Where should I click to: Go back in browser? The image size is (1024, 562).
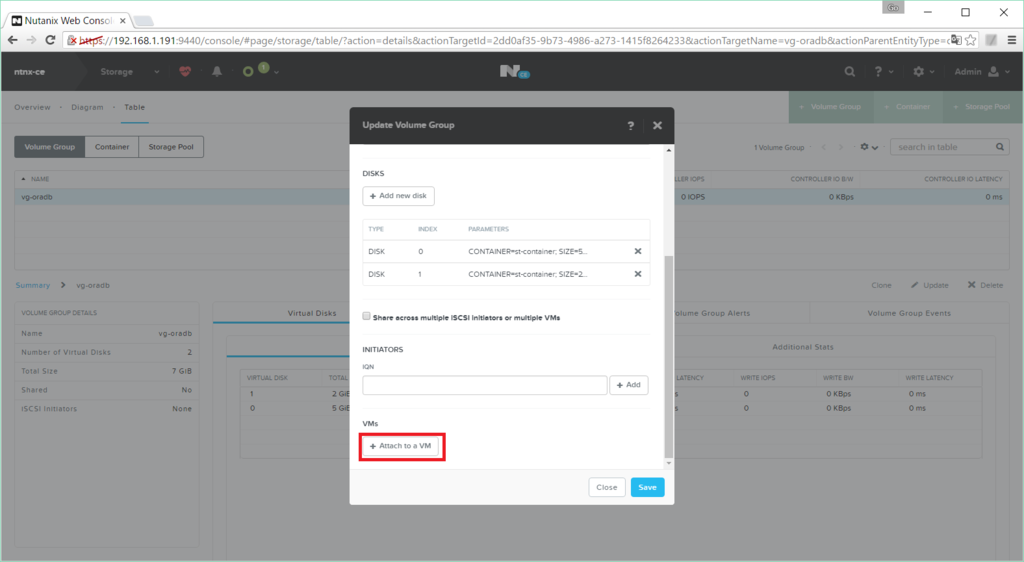12,40
